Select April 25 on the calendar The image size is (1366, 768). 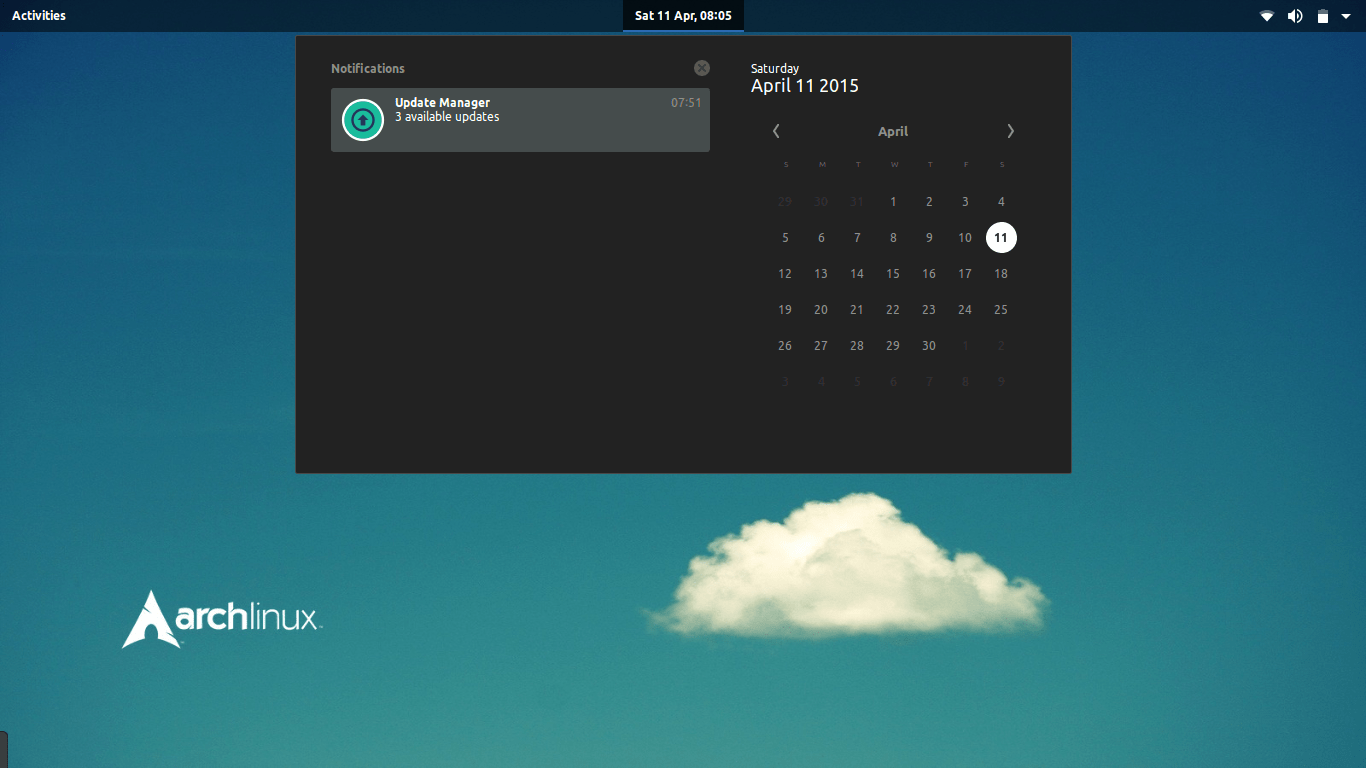coord(1001,309)
